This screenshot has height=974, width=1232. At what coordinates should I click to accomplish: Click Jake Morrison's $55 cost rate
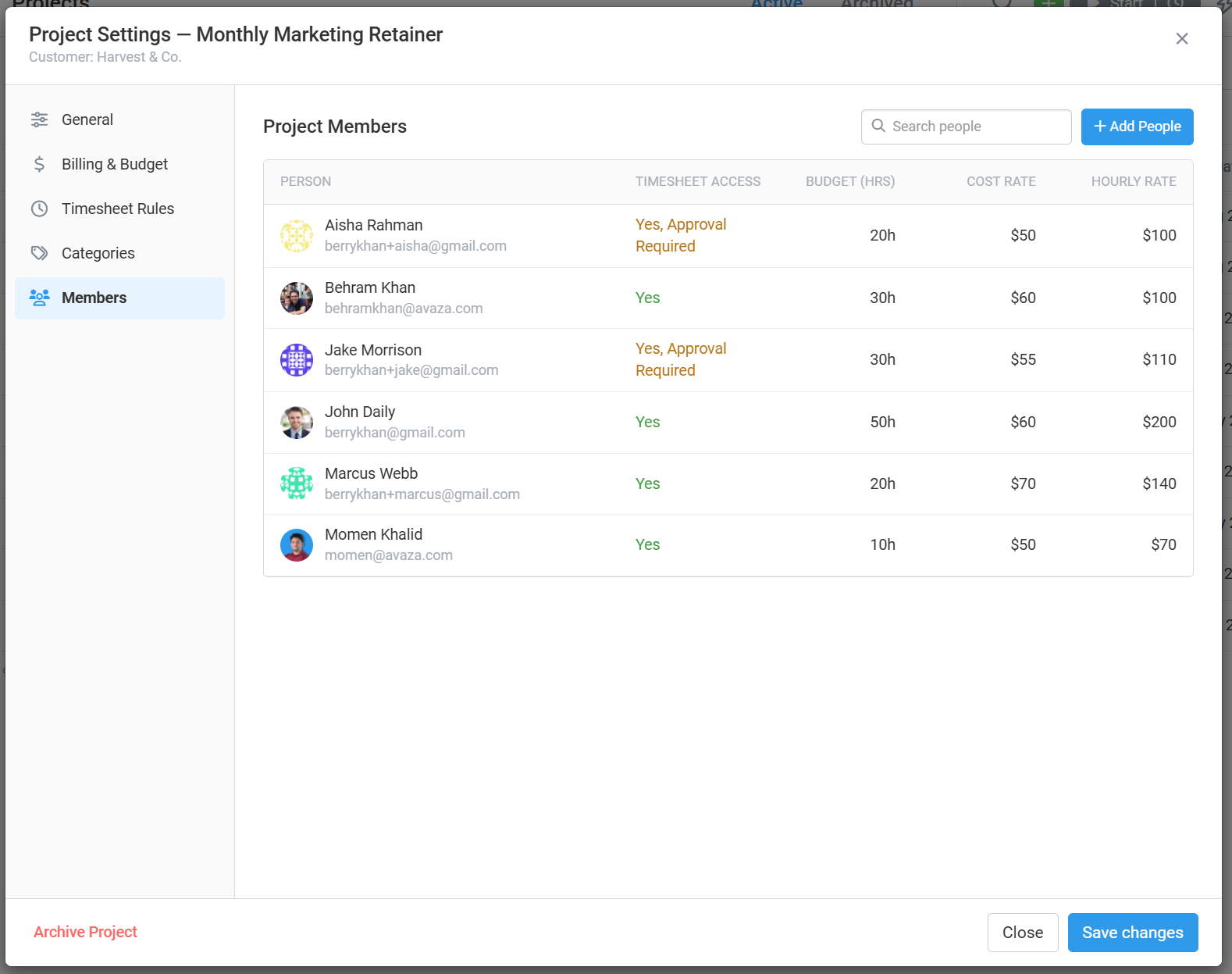click(1023, 359)
